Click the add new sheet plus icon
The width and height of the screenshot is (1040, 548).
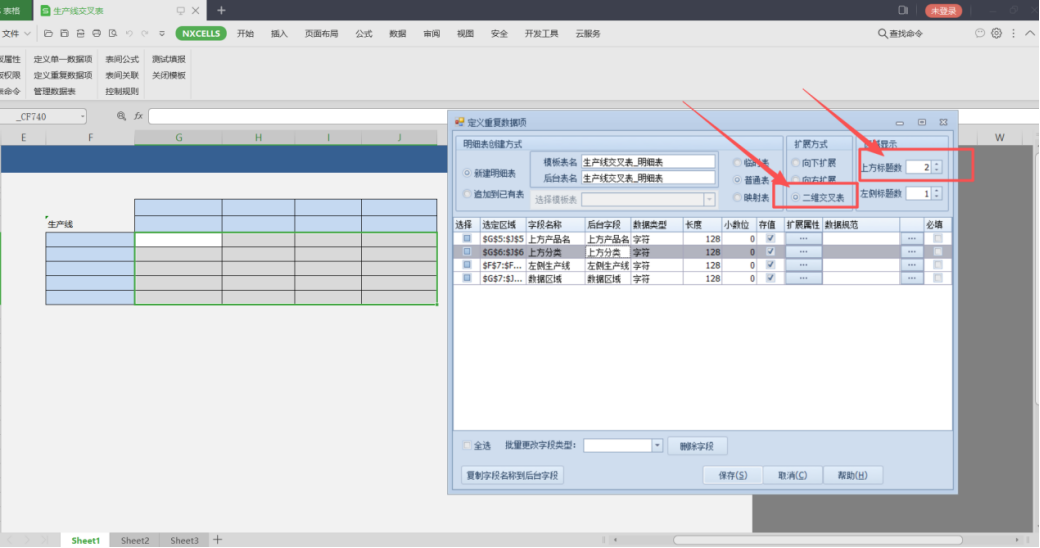[218, 540]
